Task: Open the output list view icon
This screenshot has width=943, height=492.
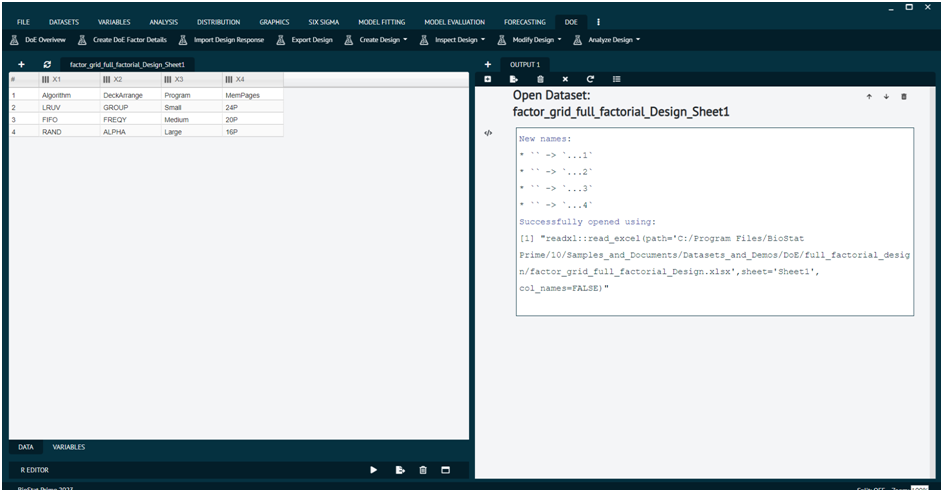Action: click(x=616, y=79)
